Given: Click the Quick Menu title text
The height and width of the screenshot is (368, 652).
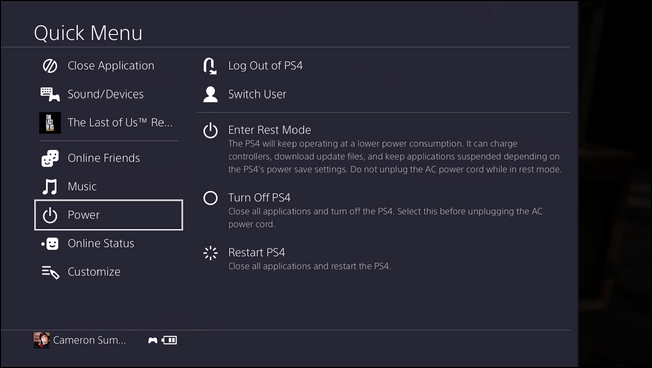Looking at the screenshot, I should coord(88,33).
